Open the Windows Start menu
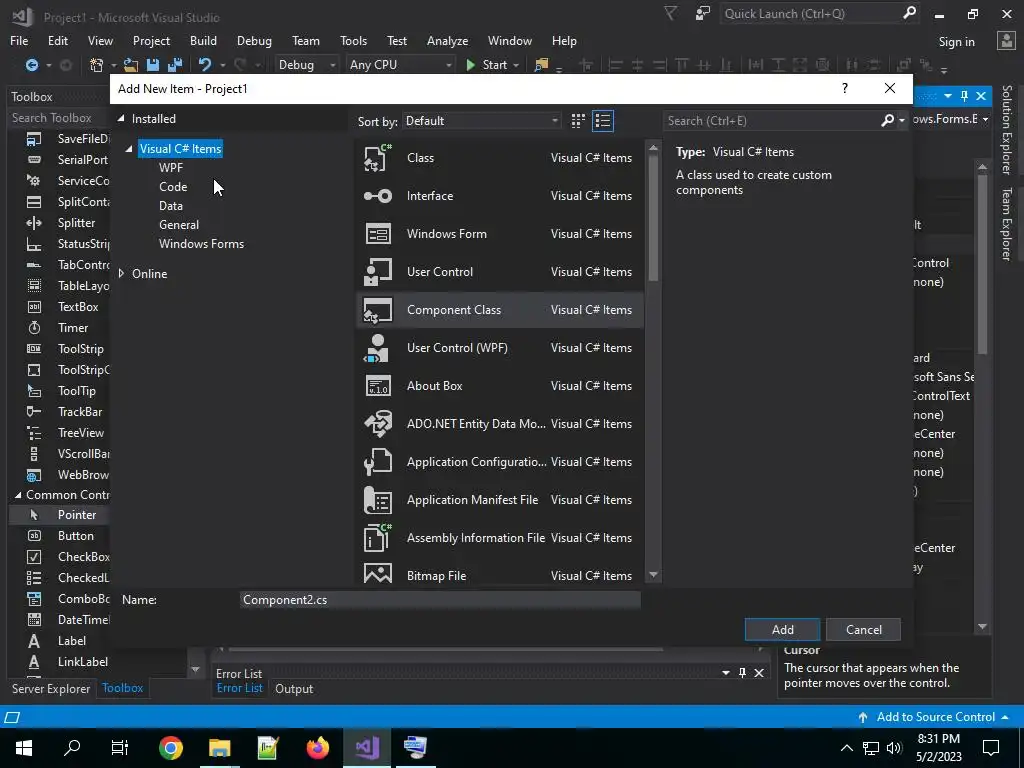Screen dimensions: 1024x768 pyautogui.click(x=24, y=748)
